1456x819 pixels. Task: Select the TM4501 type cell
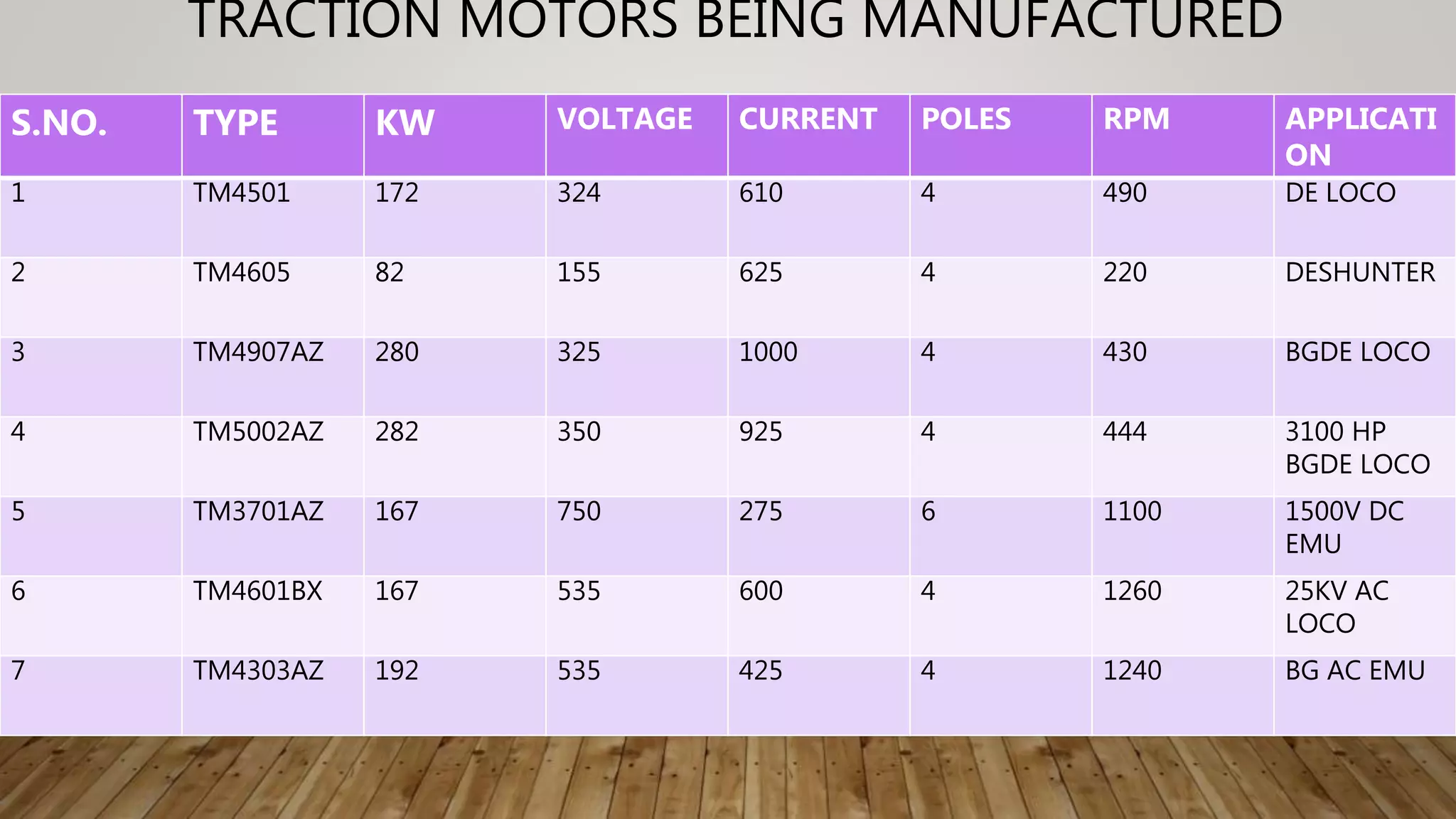point(242,193)
